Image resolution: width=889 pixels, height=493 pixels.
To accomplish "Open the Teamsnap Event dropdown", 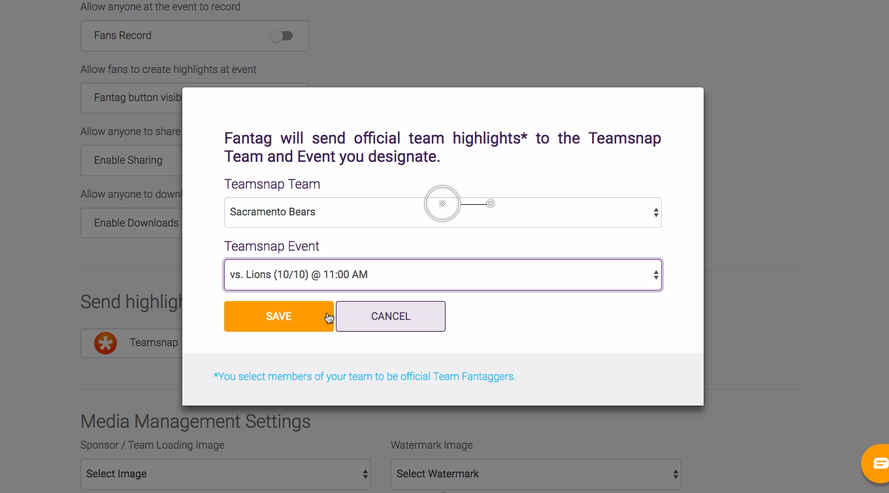I will click(443, 275).
